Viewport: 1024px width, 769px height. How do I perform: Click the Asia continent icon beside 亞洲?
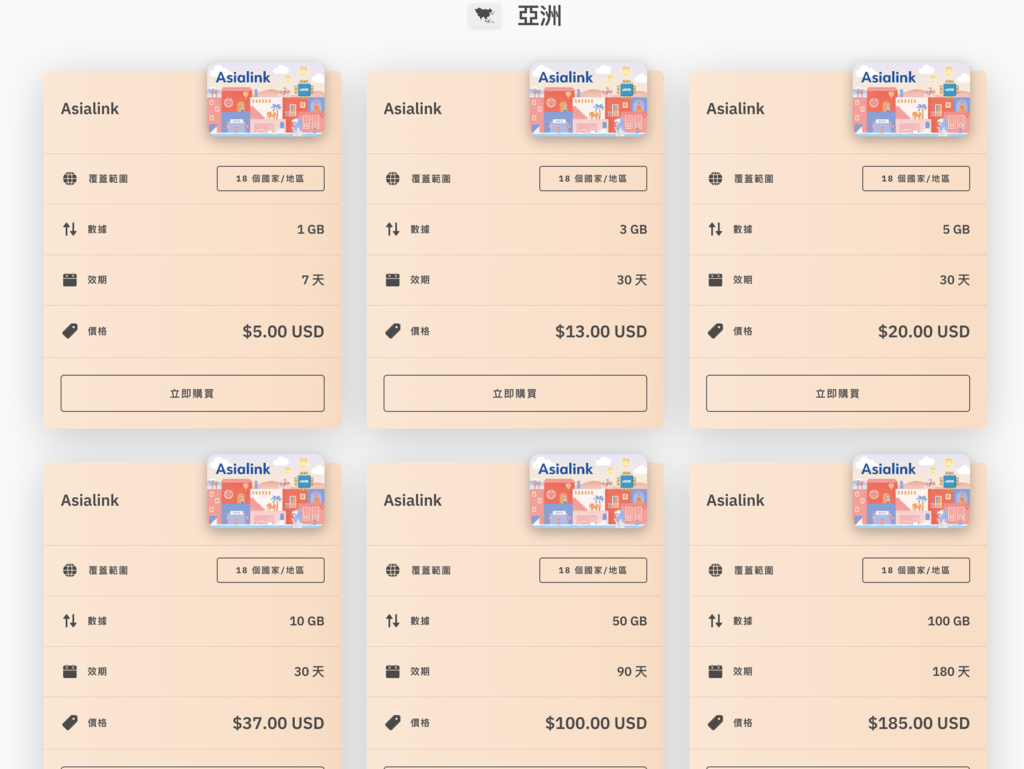pos(484,15)
